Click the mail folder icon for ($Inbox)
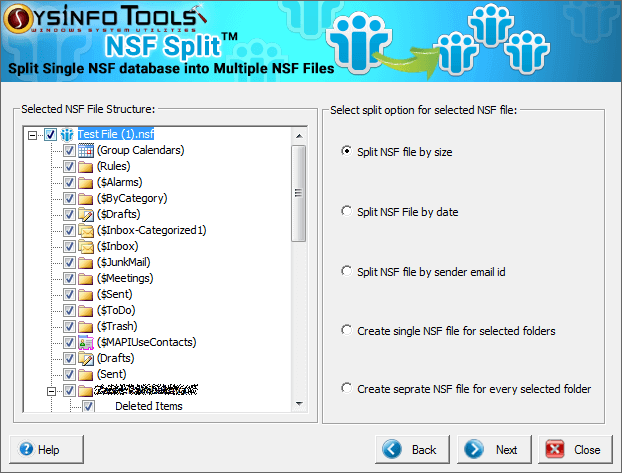This screenshot has width=622, height=473. [86, 246]
